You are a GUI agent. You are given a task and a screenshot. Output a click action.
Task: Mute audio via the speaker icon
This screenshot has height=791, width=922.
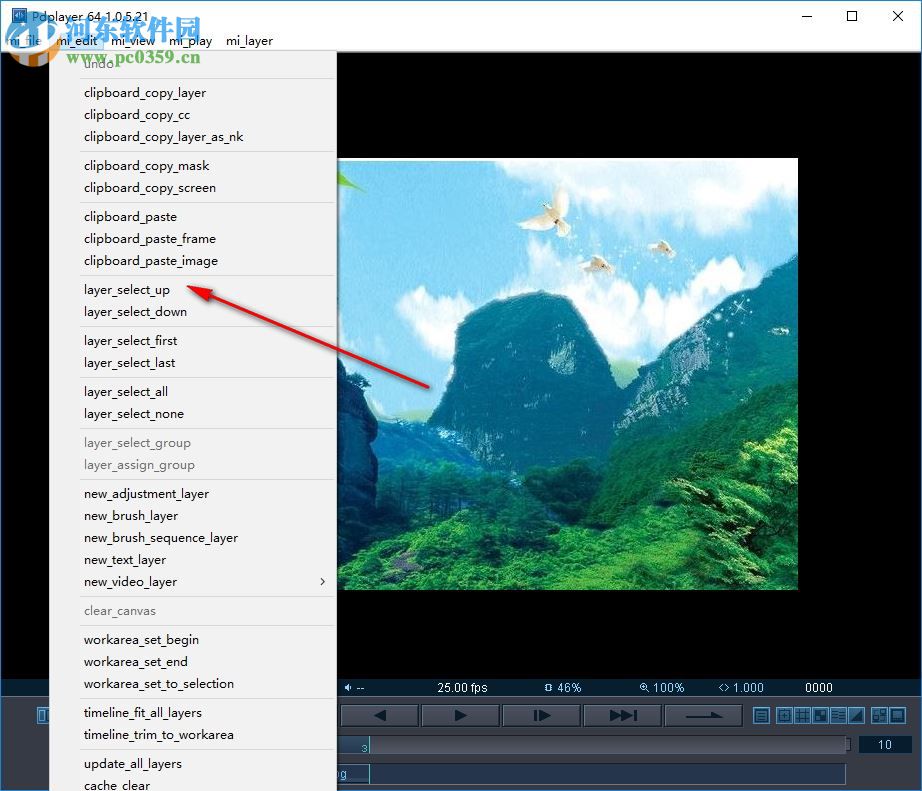click(x=347, y=687)
